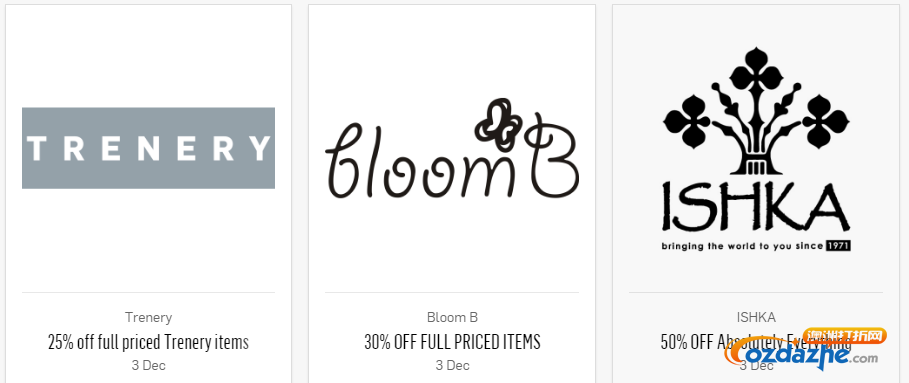This screenshot has height=383, width=909.
Task: Click the 3 Dec date under Trenery
Action: pyautogui.click(x=148, y=366)
